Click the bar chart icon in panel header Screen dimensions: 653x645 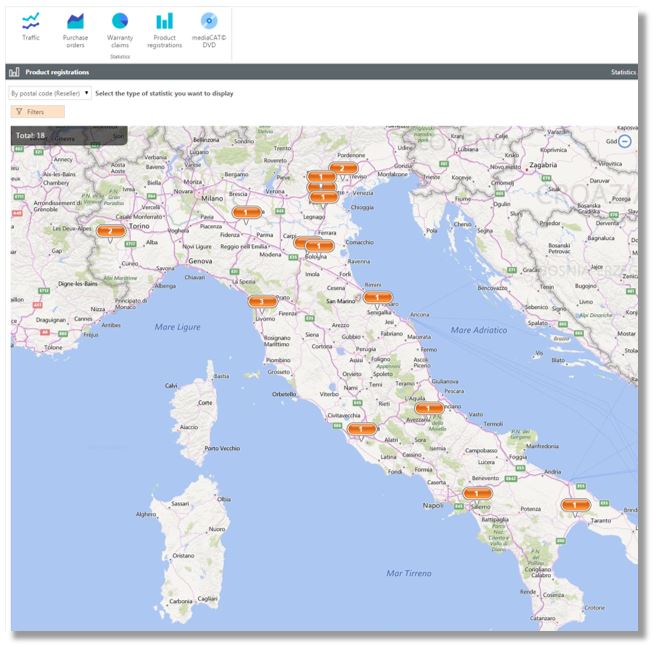coord(14,73)
